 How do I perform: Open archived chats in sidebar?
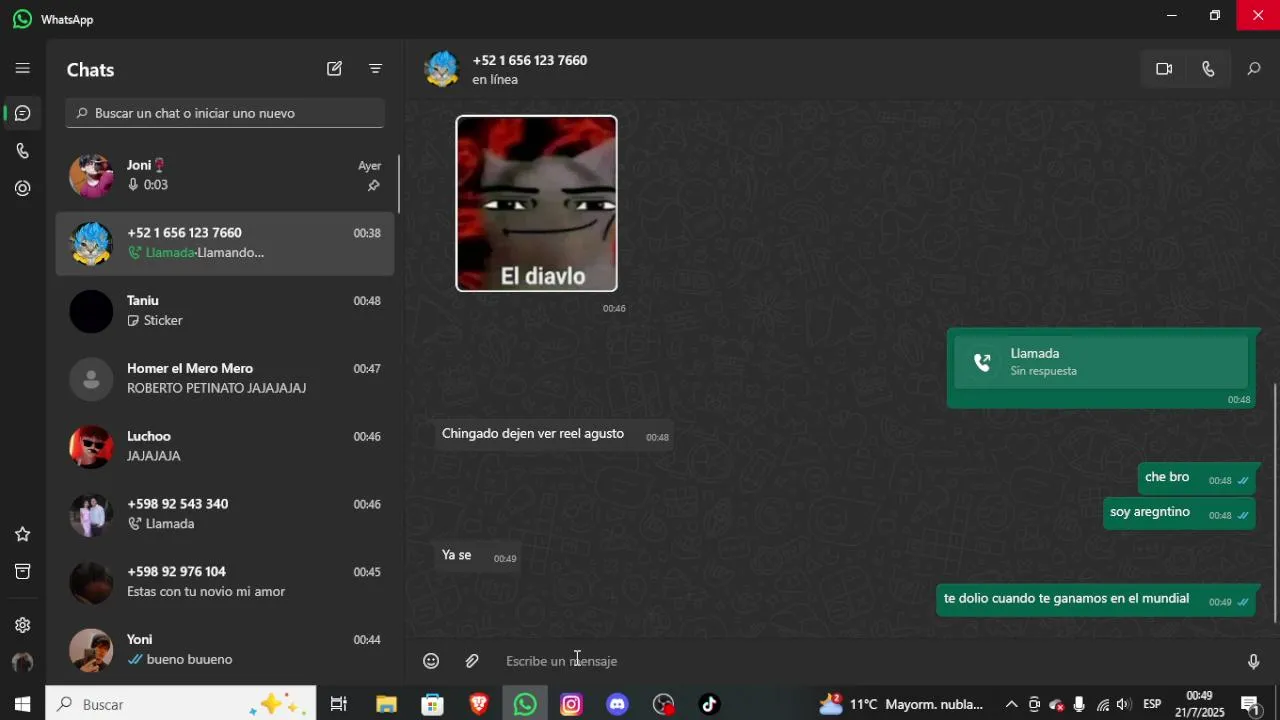pyautogui.click(x=22, y=571)
